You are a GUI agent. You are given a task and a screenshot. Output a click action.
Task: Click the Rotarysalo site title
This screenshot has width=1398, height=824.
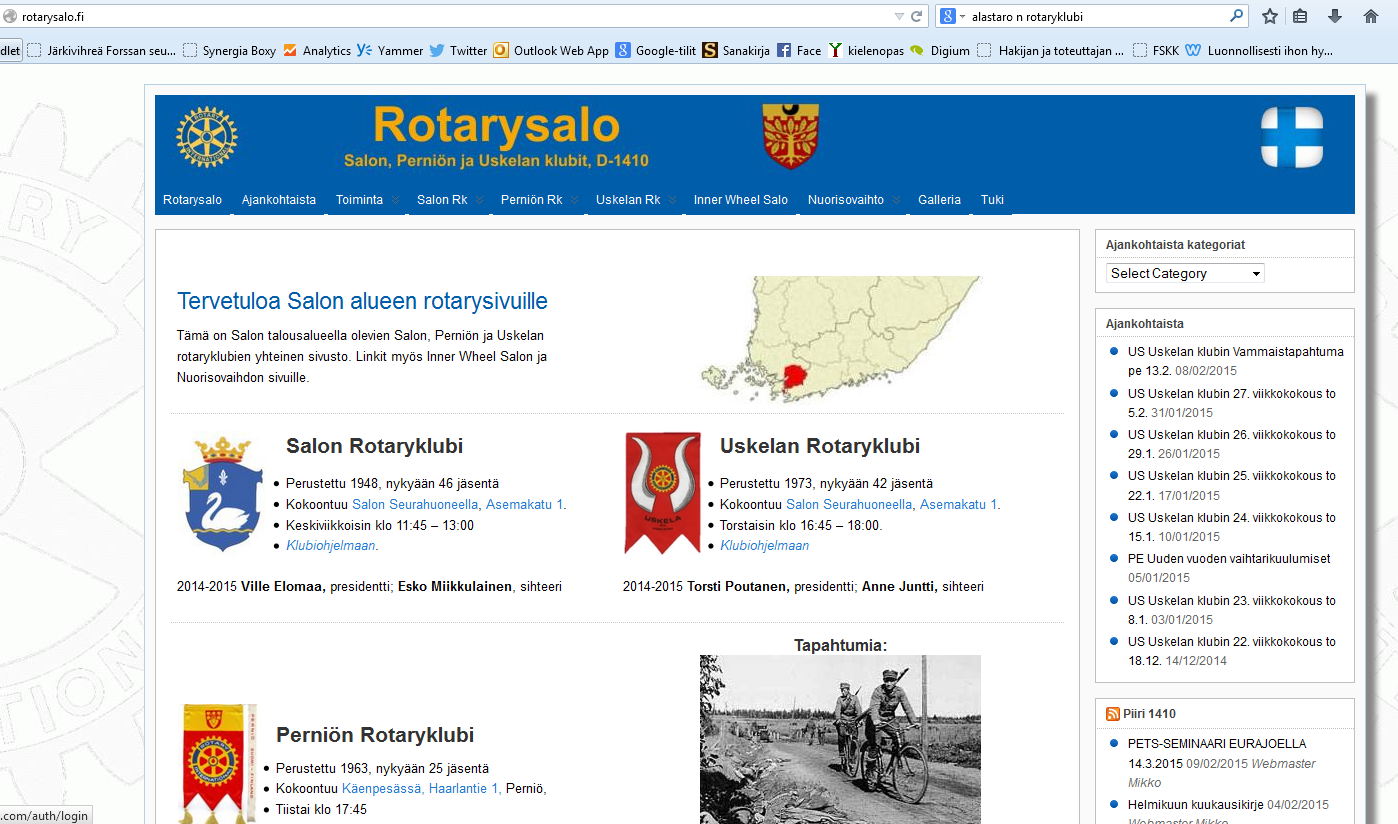point(497,125)
